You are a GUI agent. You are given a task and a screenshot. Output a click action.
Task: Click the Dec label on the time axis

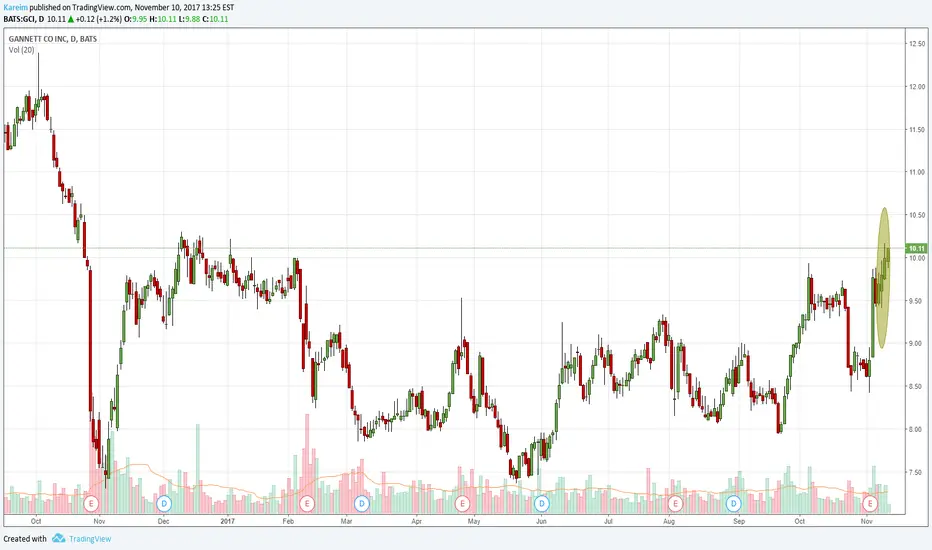(163, 521)
